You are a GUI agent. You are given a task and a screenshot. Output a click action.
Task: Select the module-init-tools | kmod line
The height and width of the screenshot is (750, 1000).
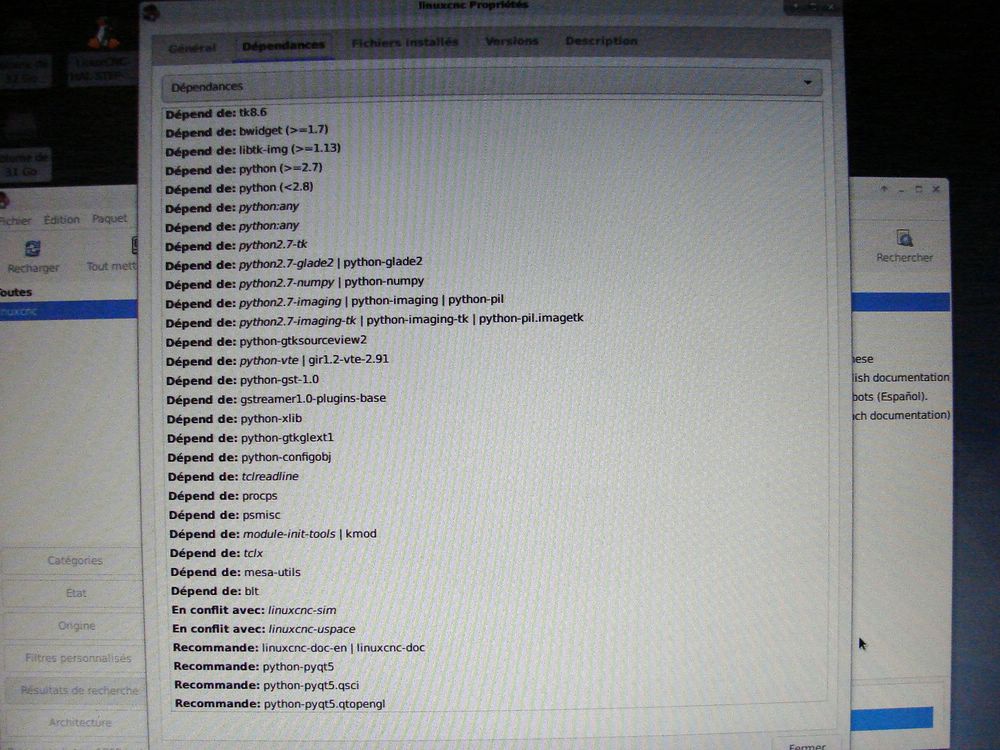click(273, 534)
